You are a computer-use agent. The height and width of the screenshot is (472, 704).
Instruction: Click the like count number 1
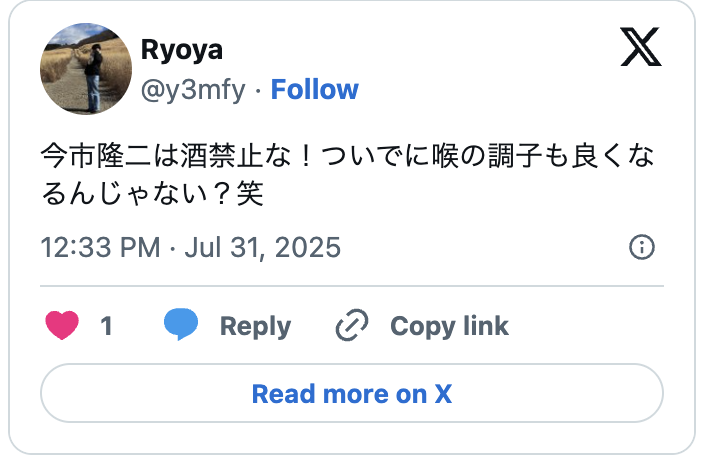tap(106, 326)
